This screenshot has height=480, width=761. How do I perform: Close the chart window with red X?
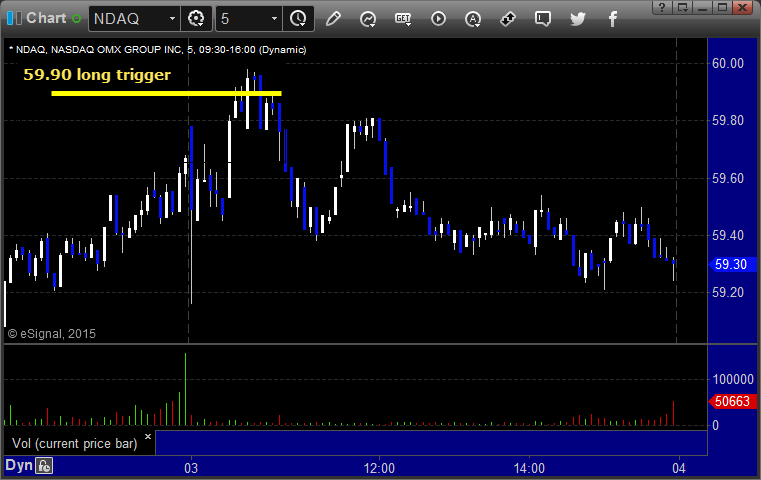point(743,7)
